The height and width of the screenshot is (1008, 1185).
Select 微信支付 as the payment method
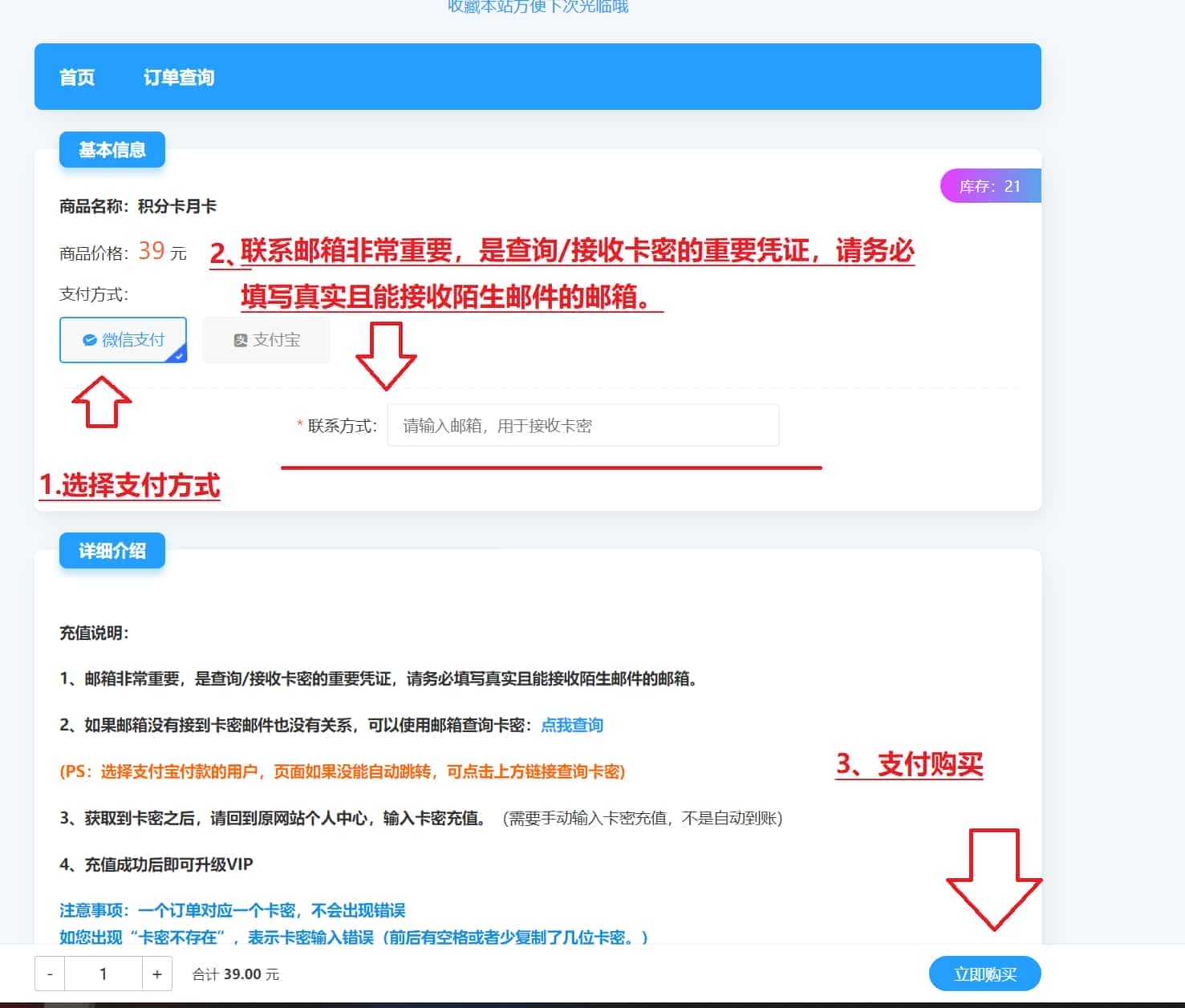pyautogui.click(x=124, y=340)
